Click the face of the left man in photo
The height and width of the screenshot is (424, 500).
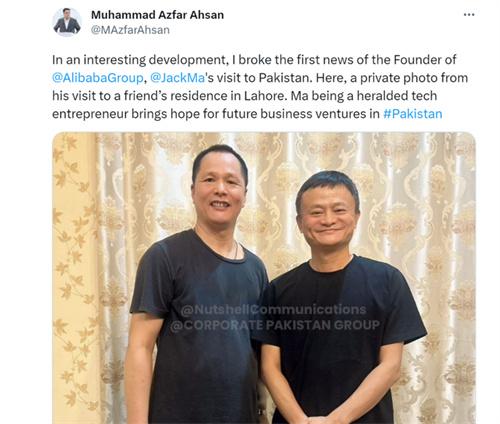pos(219,192)
